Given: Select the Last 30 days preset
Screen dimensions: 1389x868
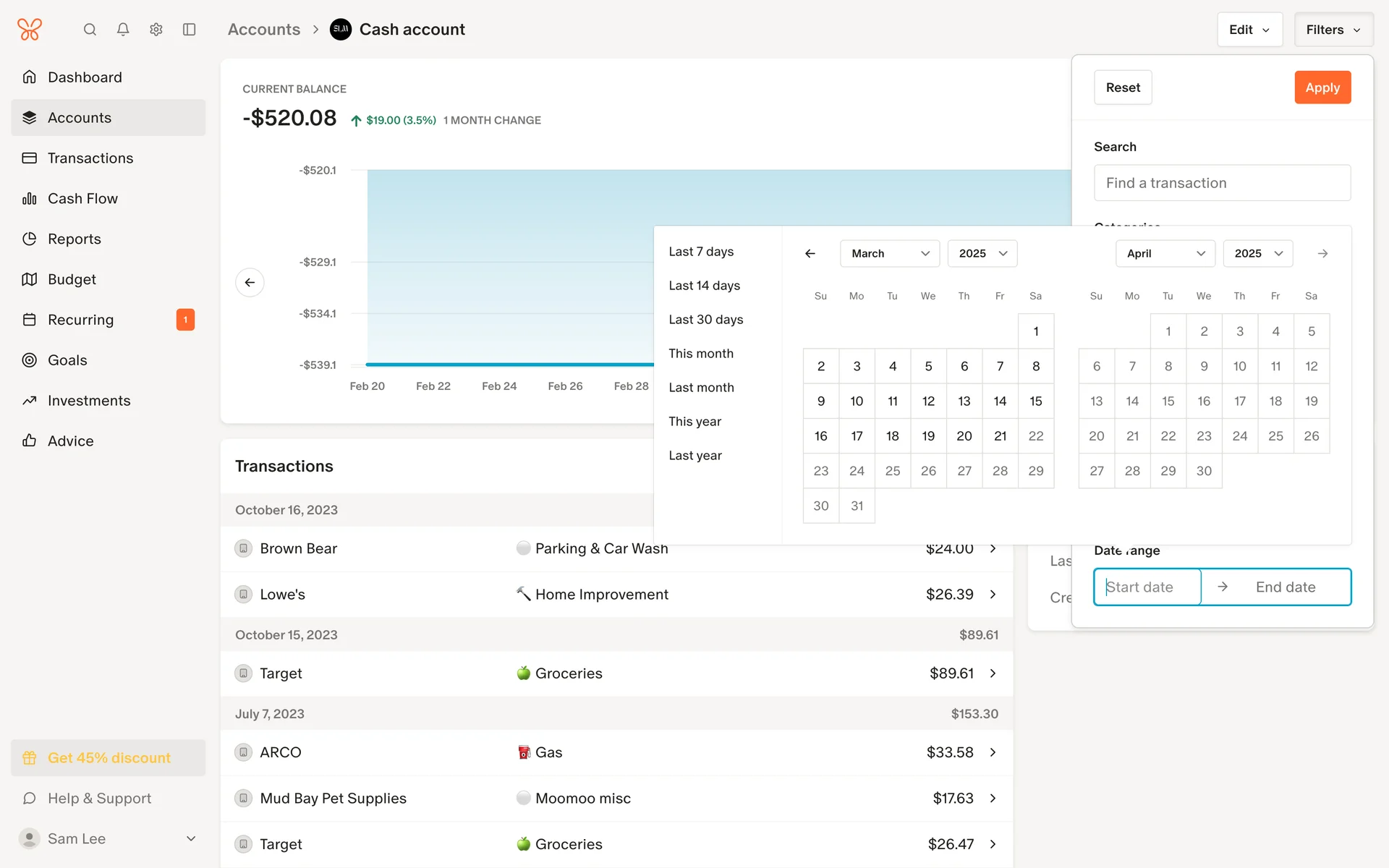Looking at the screenshot, I should [x=705, y=320].
